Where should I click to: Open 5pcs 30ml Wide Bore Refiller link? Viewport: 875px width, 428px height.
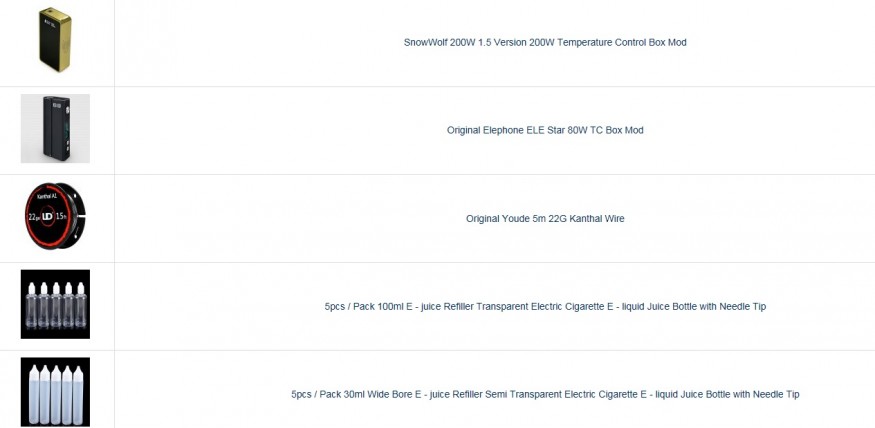click(x=545, y=394)
